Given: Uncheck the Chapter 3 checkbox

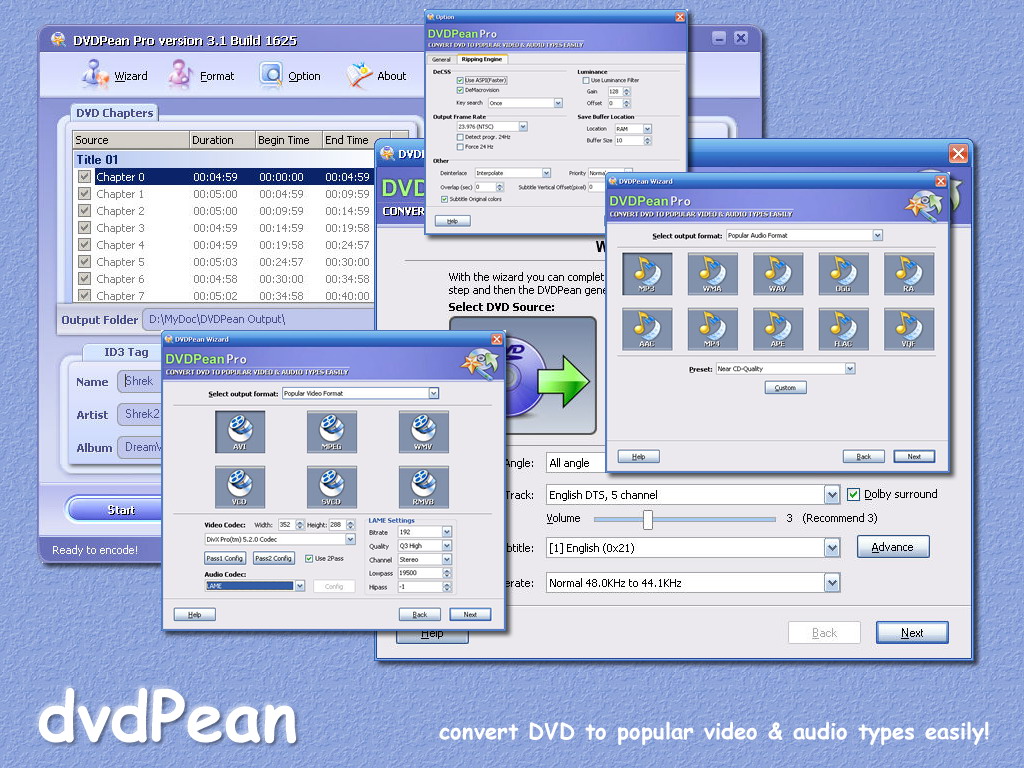Looking at the screenshot, I should coord(84,228).
